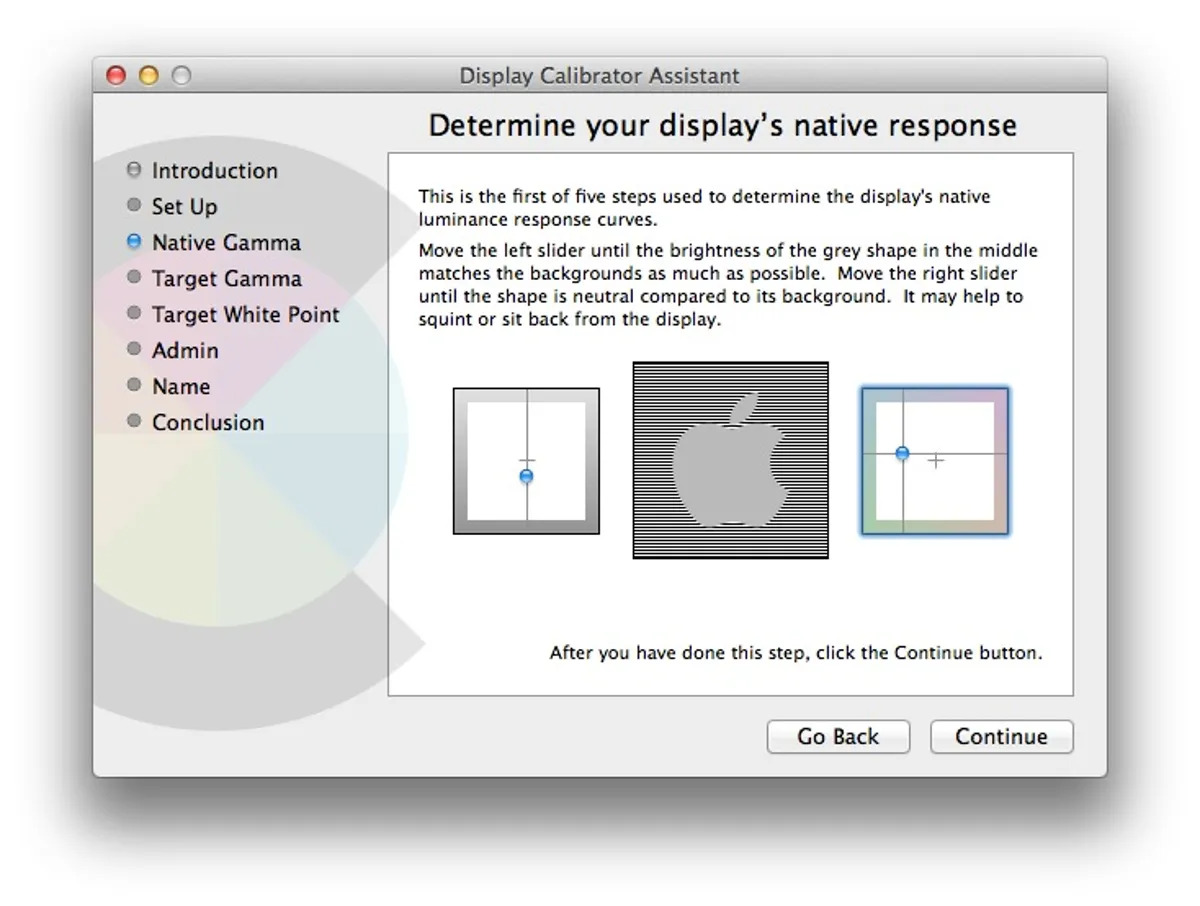This screenshot has width=1200, height=906.
Task: Click the bullet beside Conclusion
Action: click(134, 422)
